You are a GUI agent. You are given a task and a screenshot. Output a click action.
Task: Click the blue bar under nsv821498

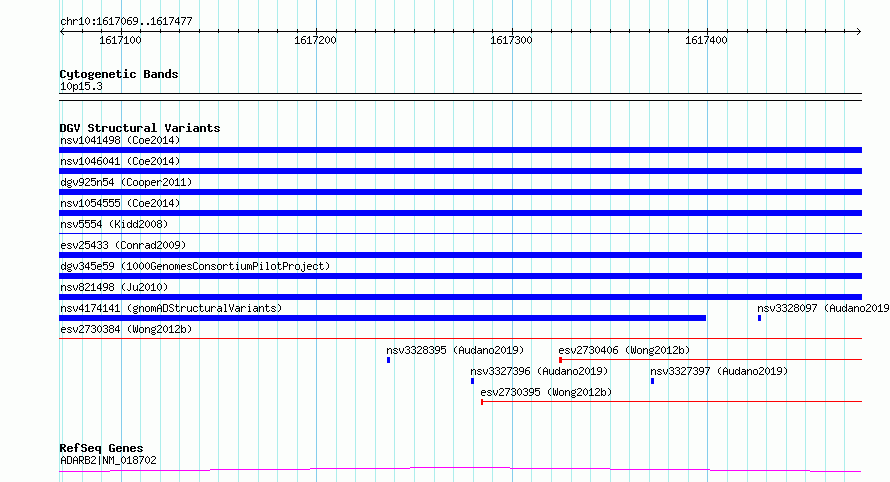(460, 297)
